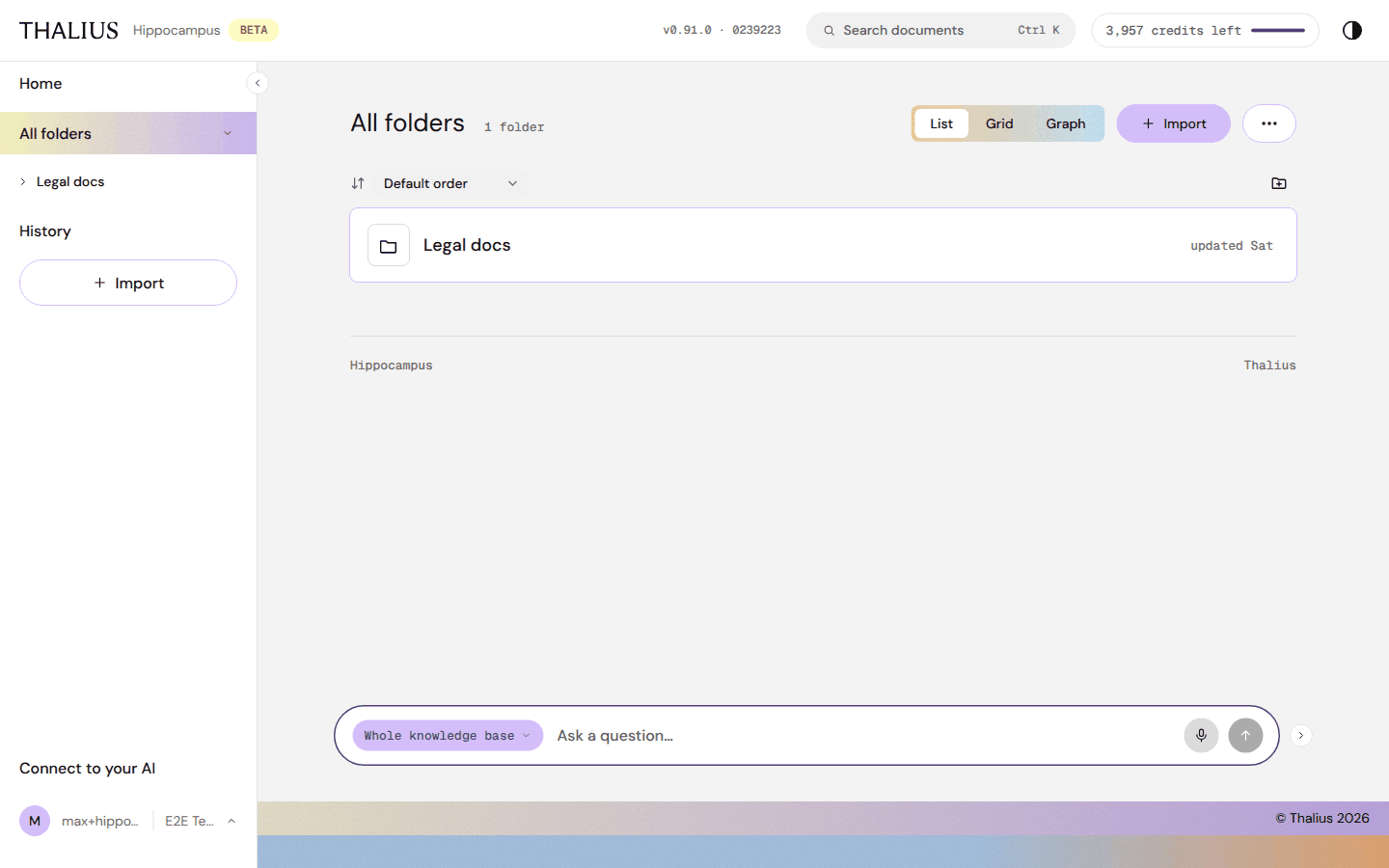Open the Legal docs folder row
This screenshot has height=868, width=1389.
click(x=823, y=245)
